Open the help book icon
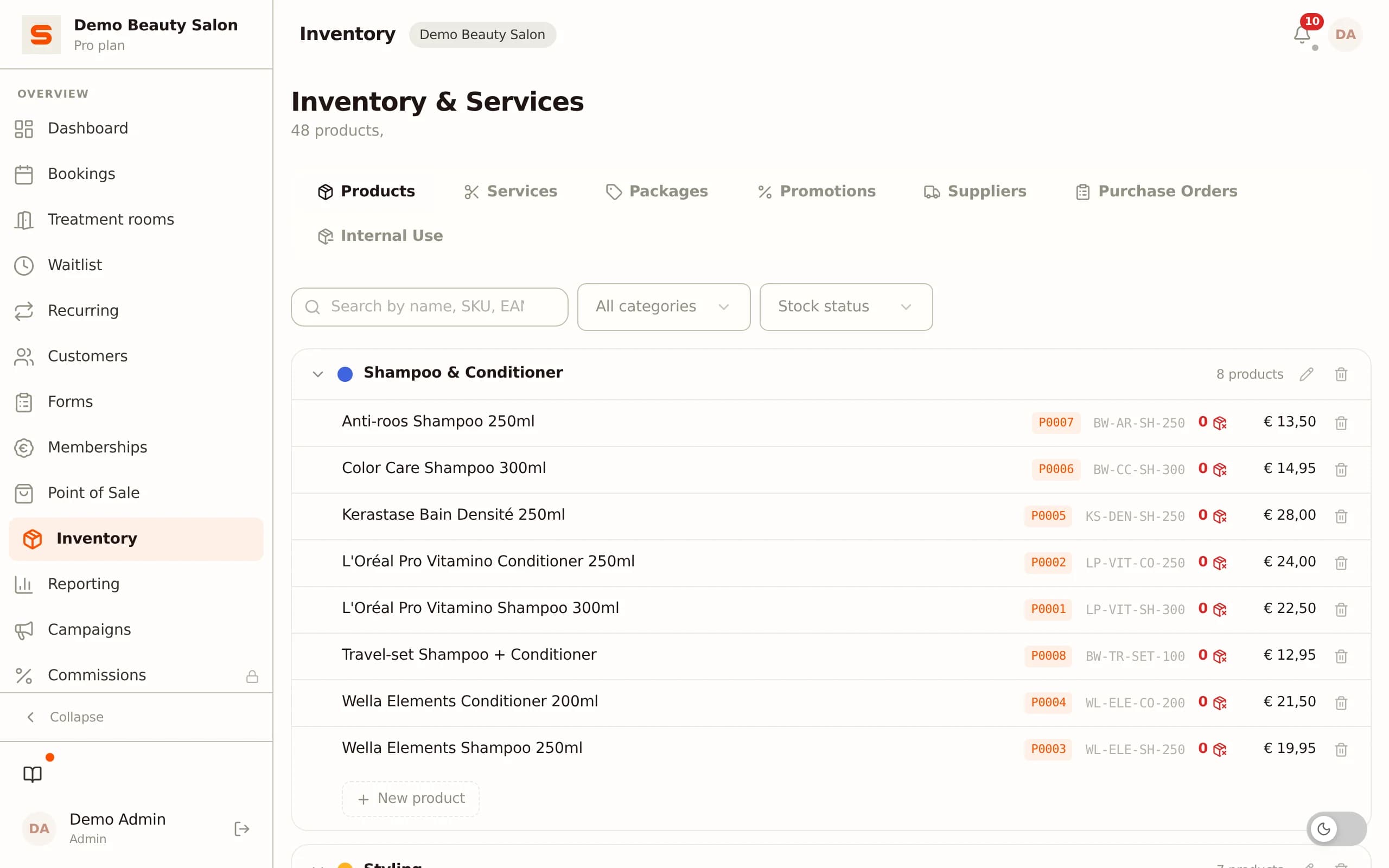This screenshot has height=868, width=1389. (33, 774)
